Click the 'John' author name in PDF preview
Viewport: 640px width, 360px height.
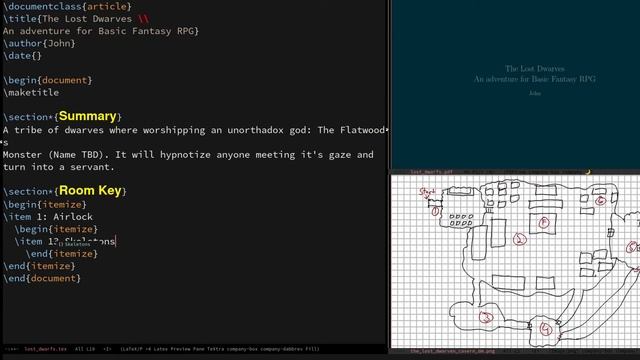point(535,93)
